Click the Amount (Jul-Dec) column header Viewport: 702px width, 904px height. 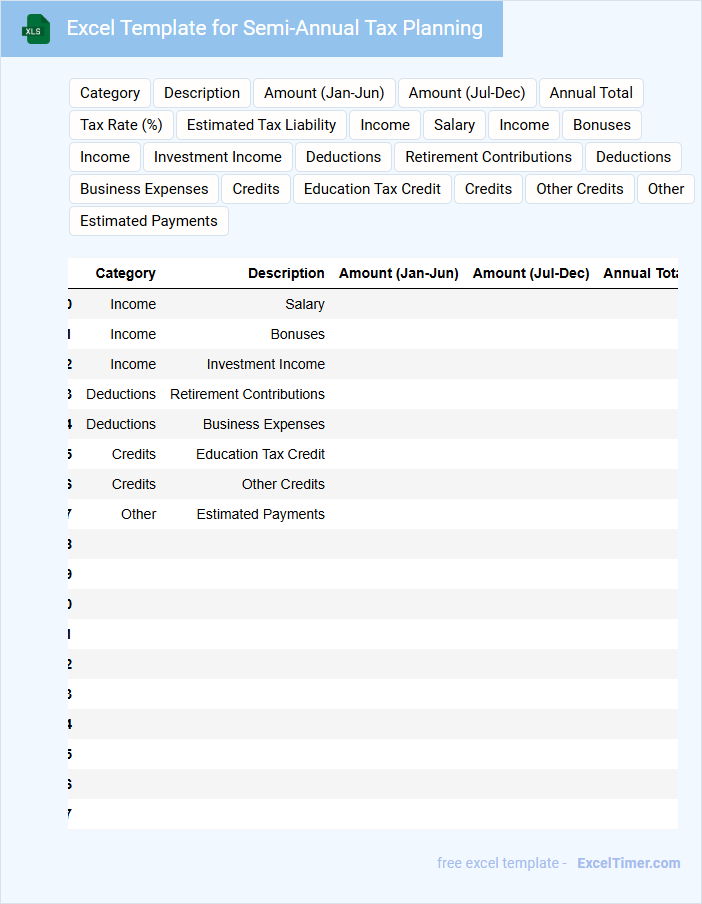click(x=531, y=273)
